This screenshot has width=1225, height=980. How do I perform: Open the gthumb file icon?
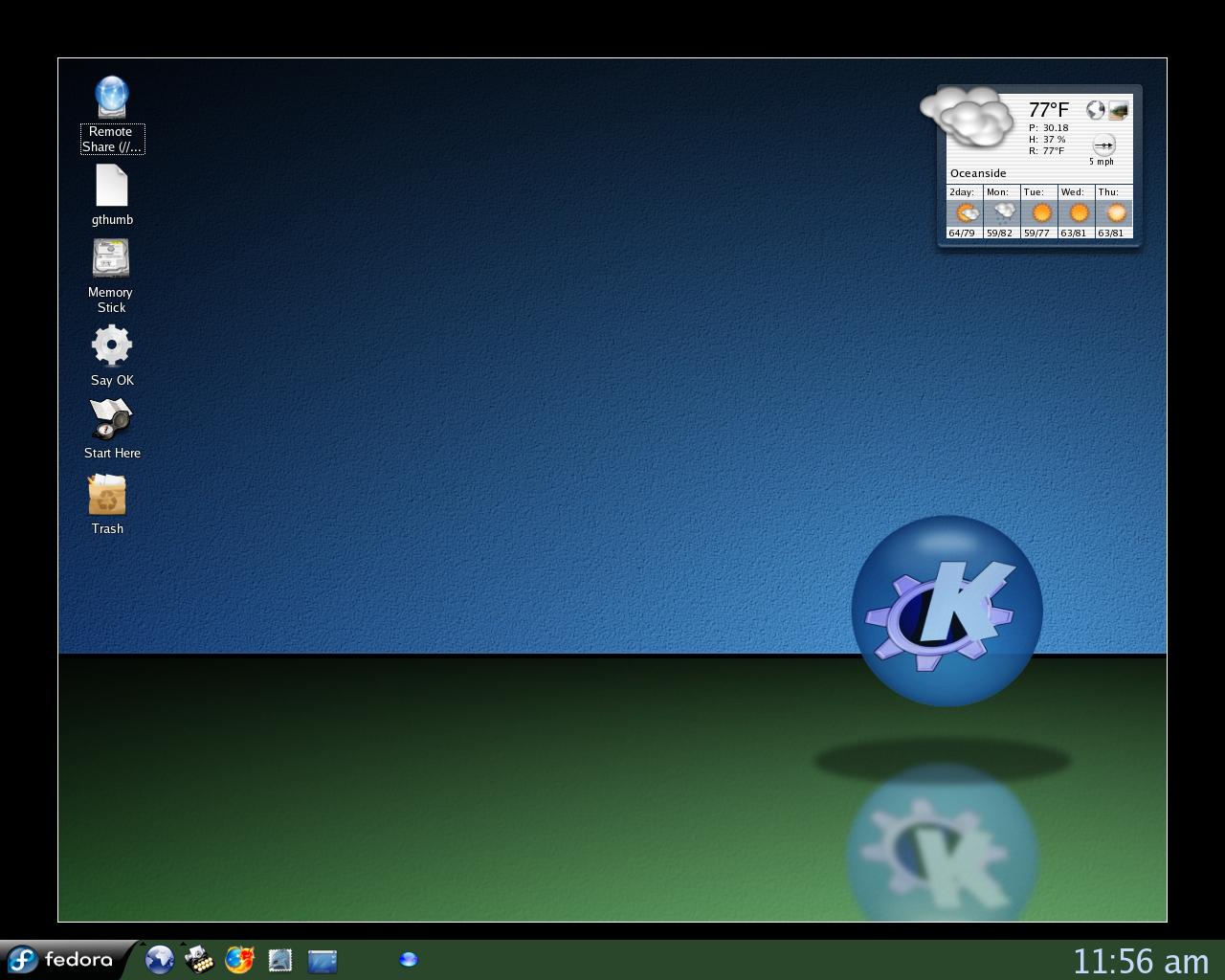111,185
